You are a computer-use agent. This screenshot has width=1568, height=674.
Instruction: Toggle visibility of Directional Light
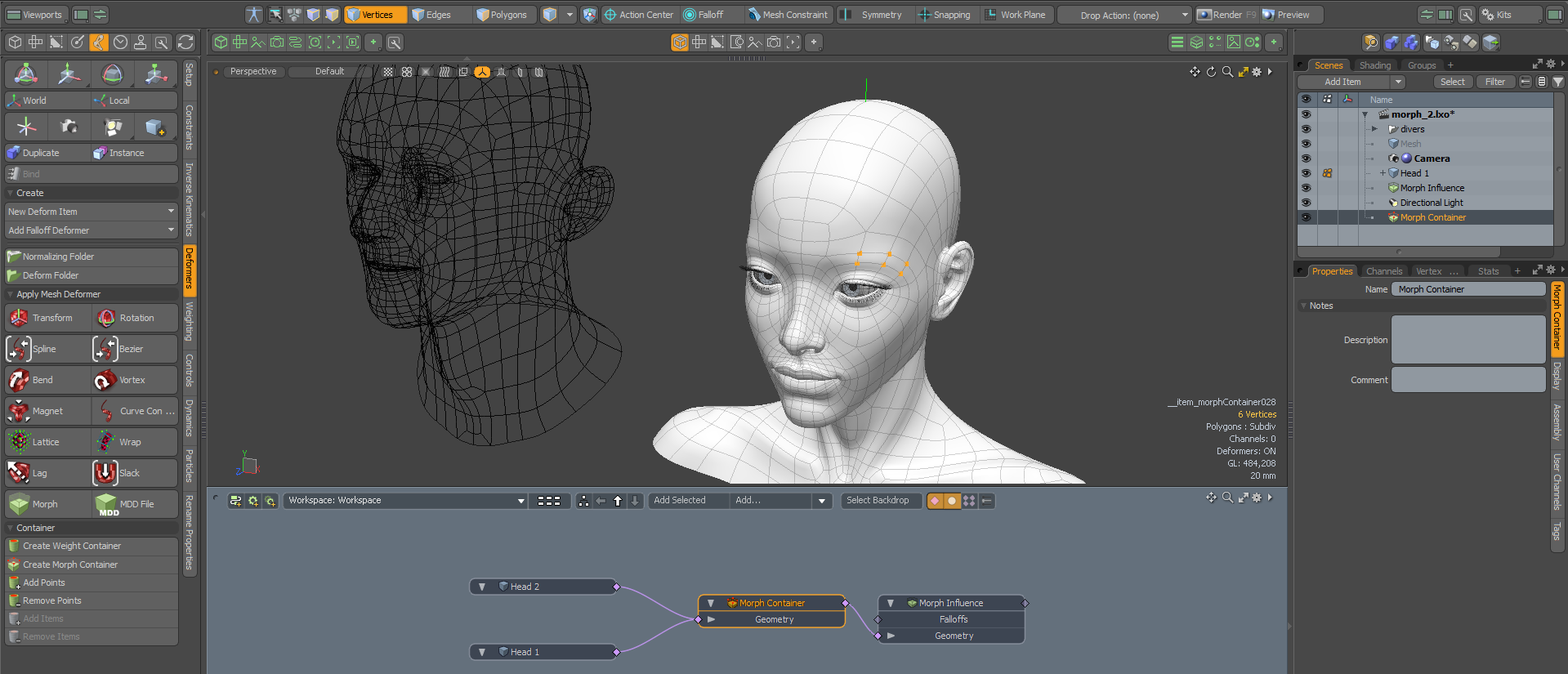(1306, 203)
